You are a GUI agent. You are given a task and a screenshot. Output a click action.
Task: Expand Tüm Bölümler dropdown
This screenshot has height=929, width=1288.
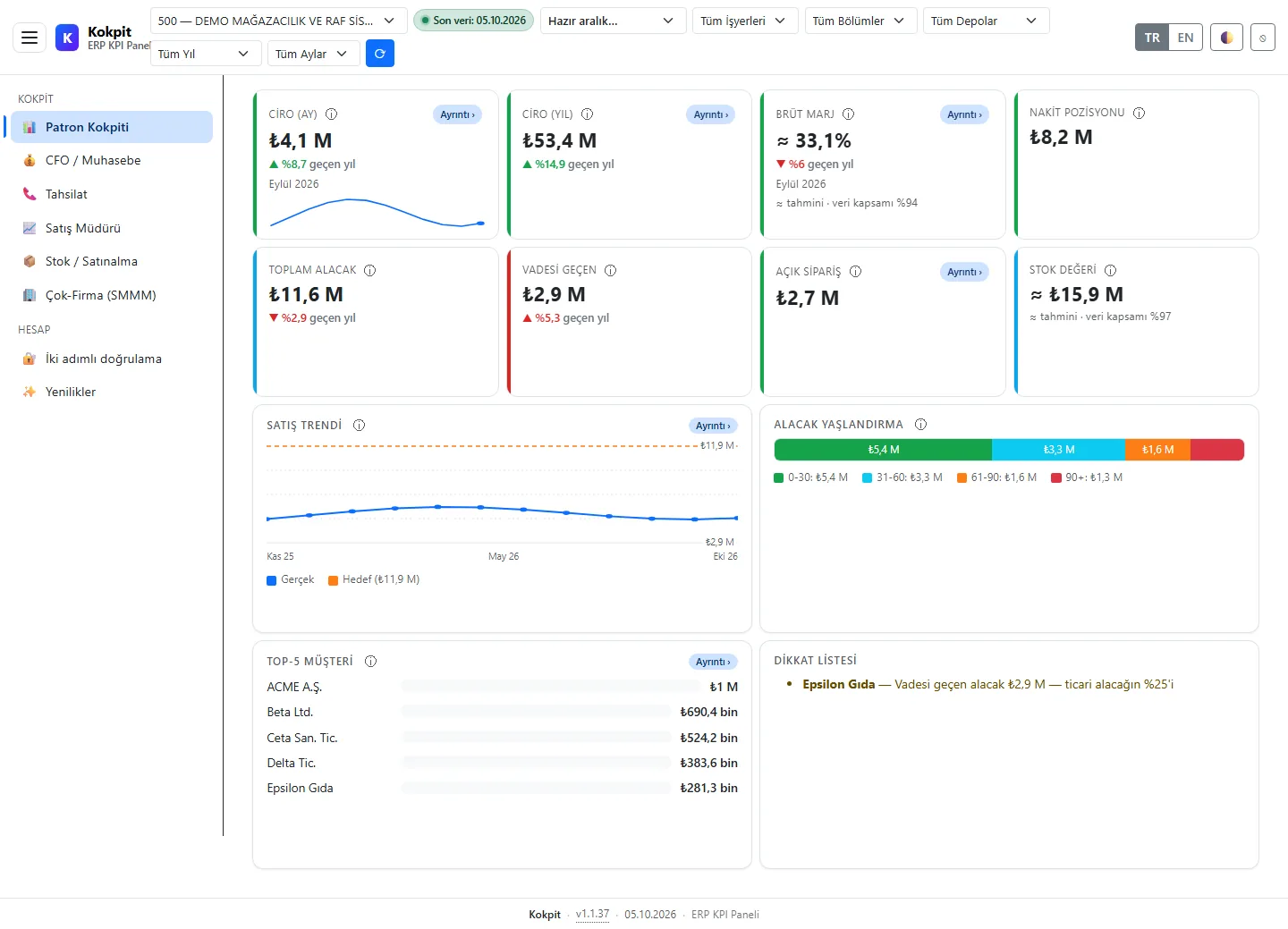click(x=860, y=21)
